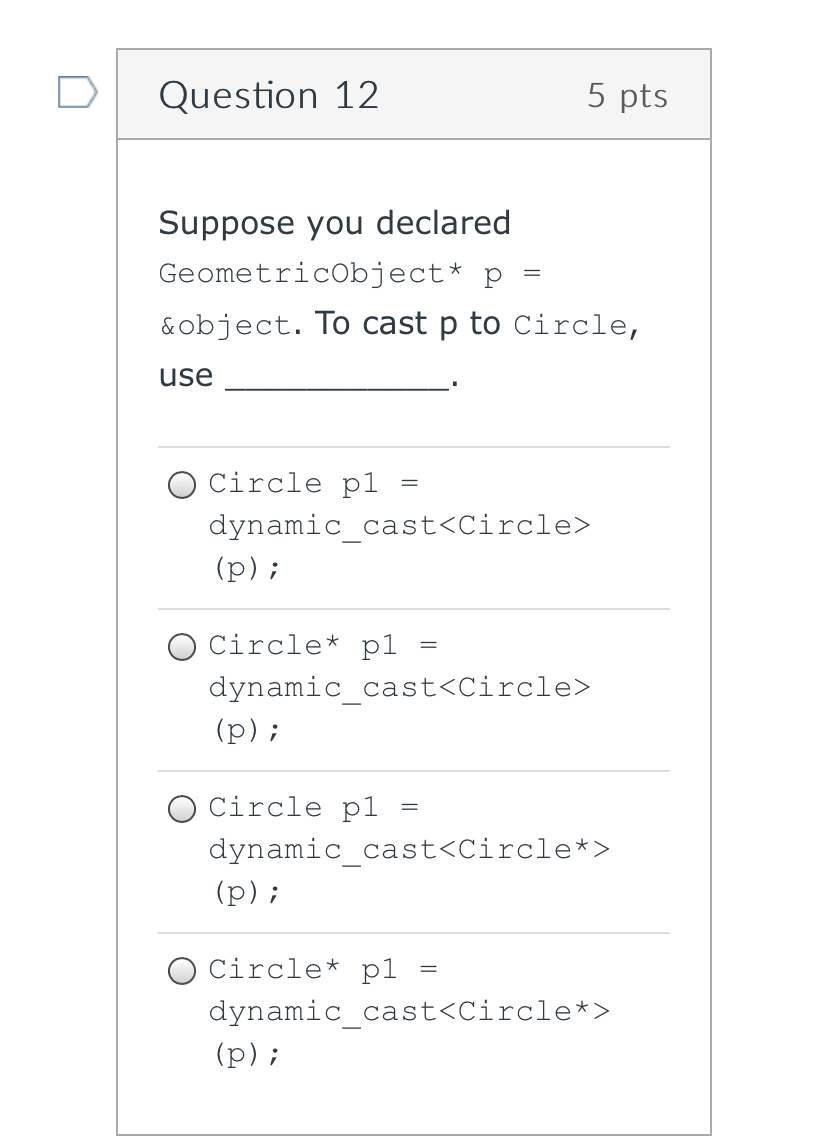
Task: Choose radio for "Circle p1 = dynamic_cast<Circle*>(p);"
Action: (x=182, y=809)
